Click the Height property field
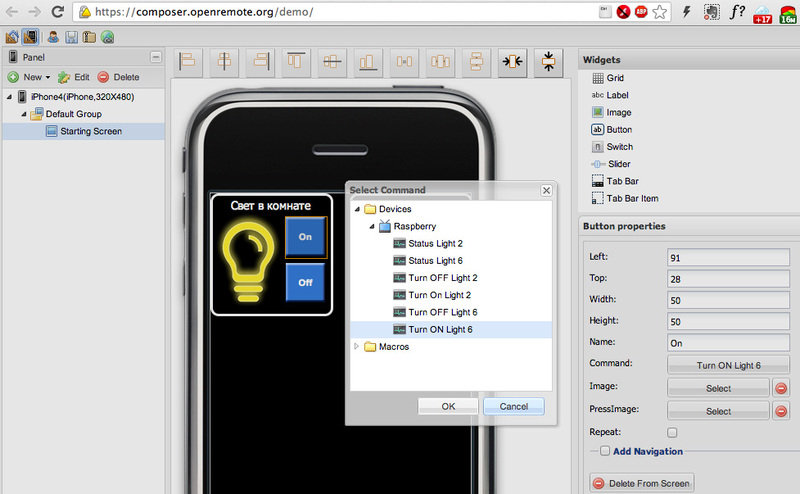 (x=728, y=322)
